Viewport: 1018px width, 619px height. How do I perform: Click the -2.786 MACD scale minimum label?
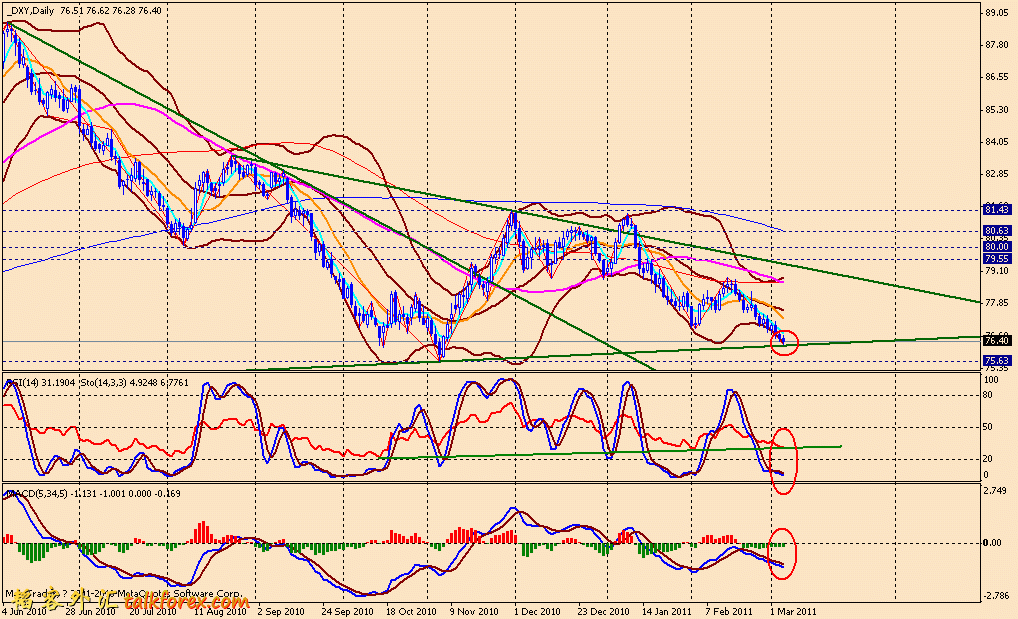(997, 595)
